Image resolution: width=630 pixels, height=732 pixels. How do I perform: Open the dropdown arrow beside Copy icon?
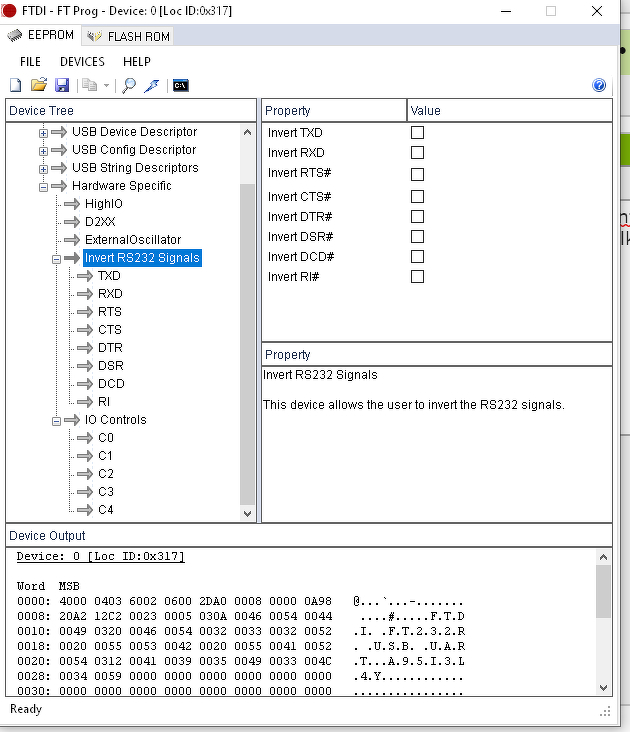coord(106,86)
